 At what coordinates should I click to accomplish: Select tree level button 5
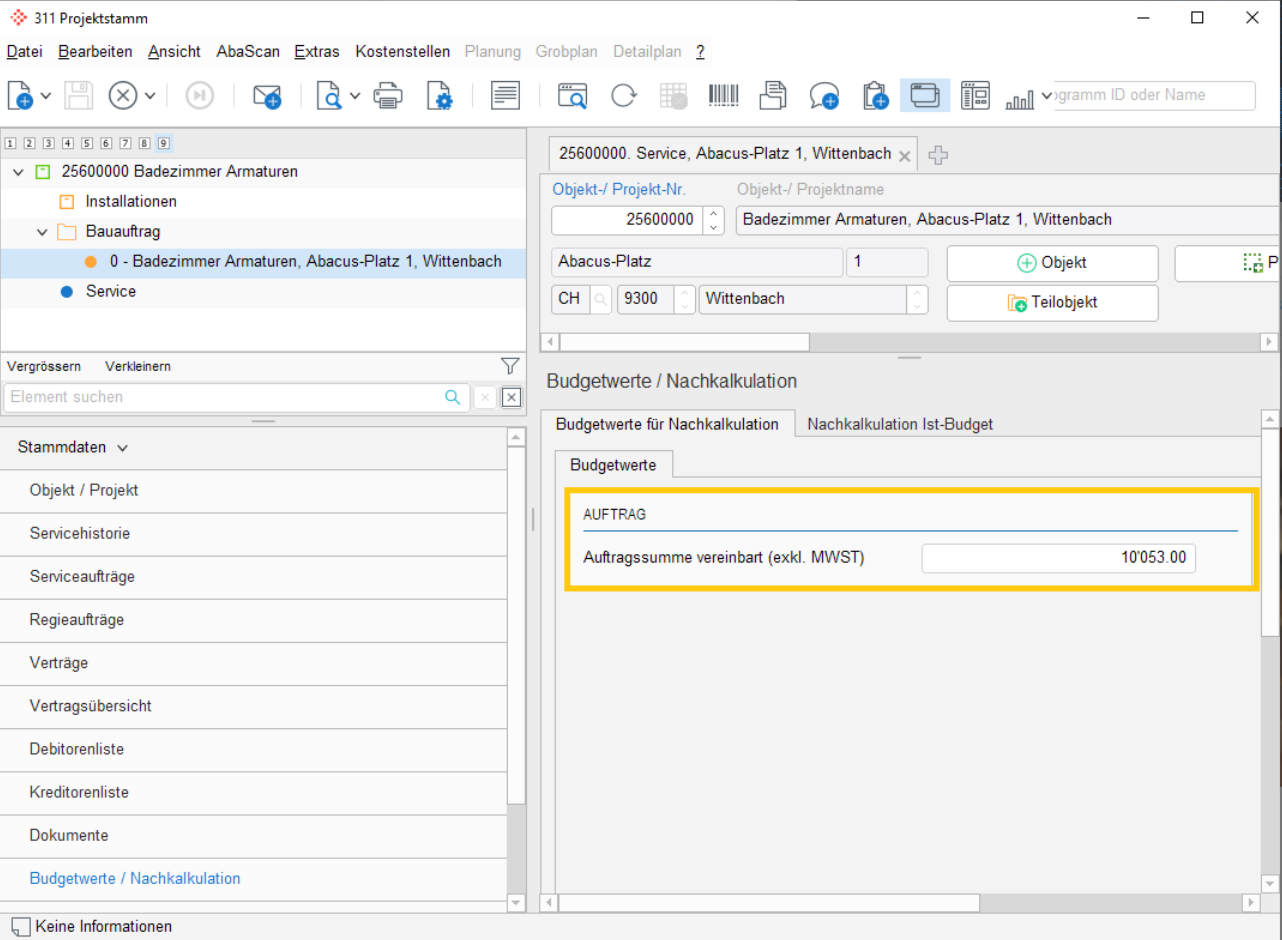(88, 144)
